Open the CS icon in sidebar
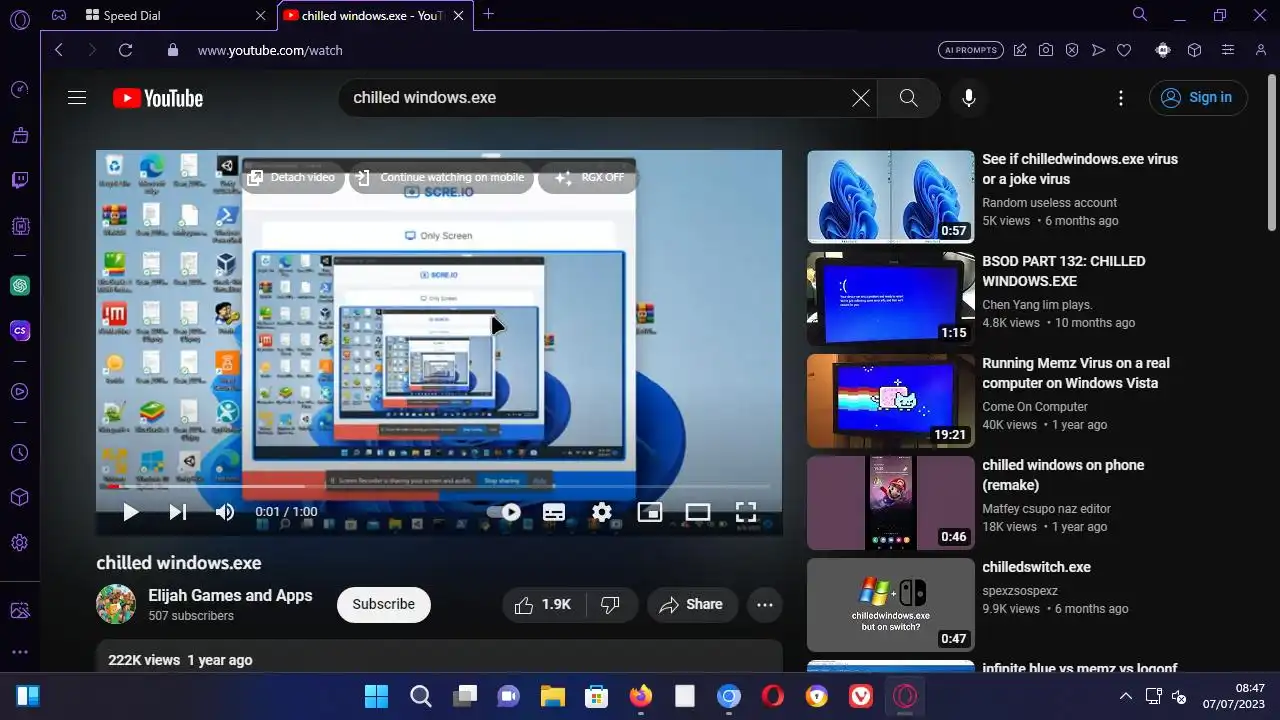This screenshot has width=1280, height=720. (20, 331)
